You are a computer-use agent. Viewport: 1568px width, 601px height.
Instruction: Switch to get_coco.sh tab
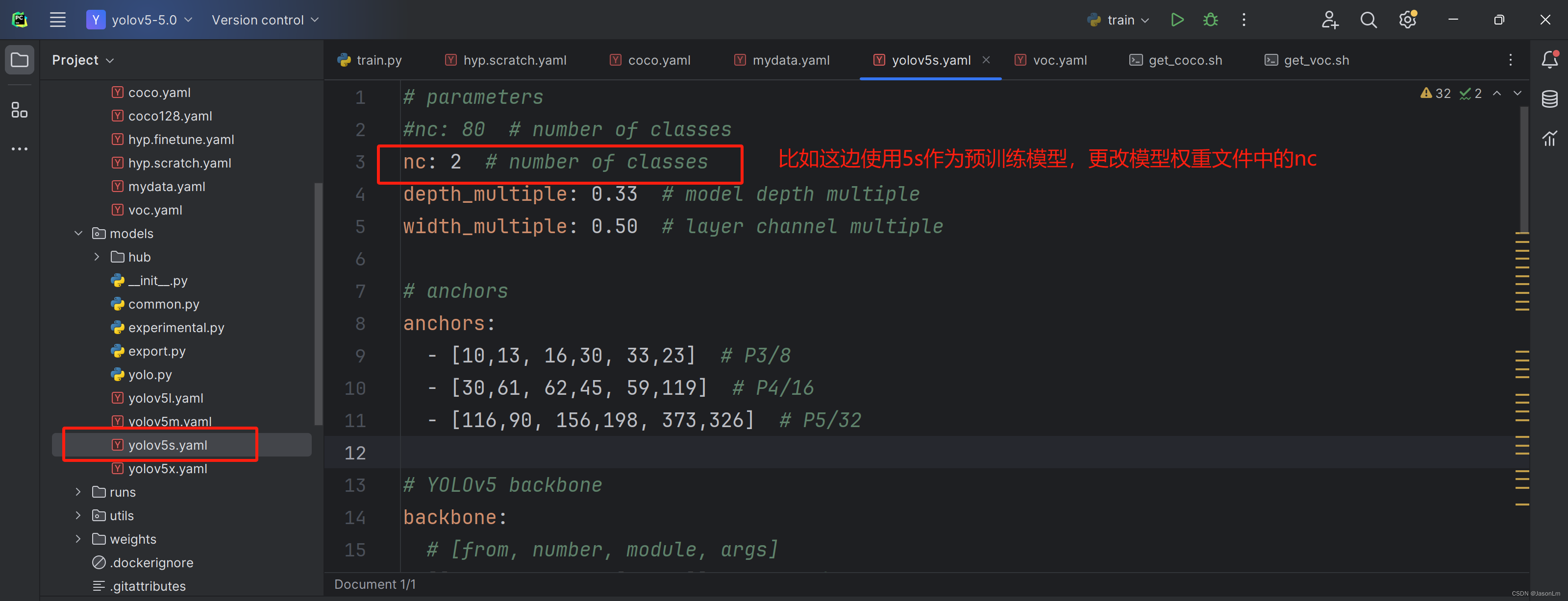click(x=1175, y=60)
